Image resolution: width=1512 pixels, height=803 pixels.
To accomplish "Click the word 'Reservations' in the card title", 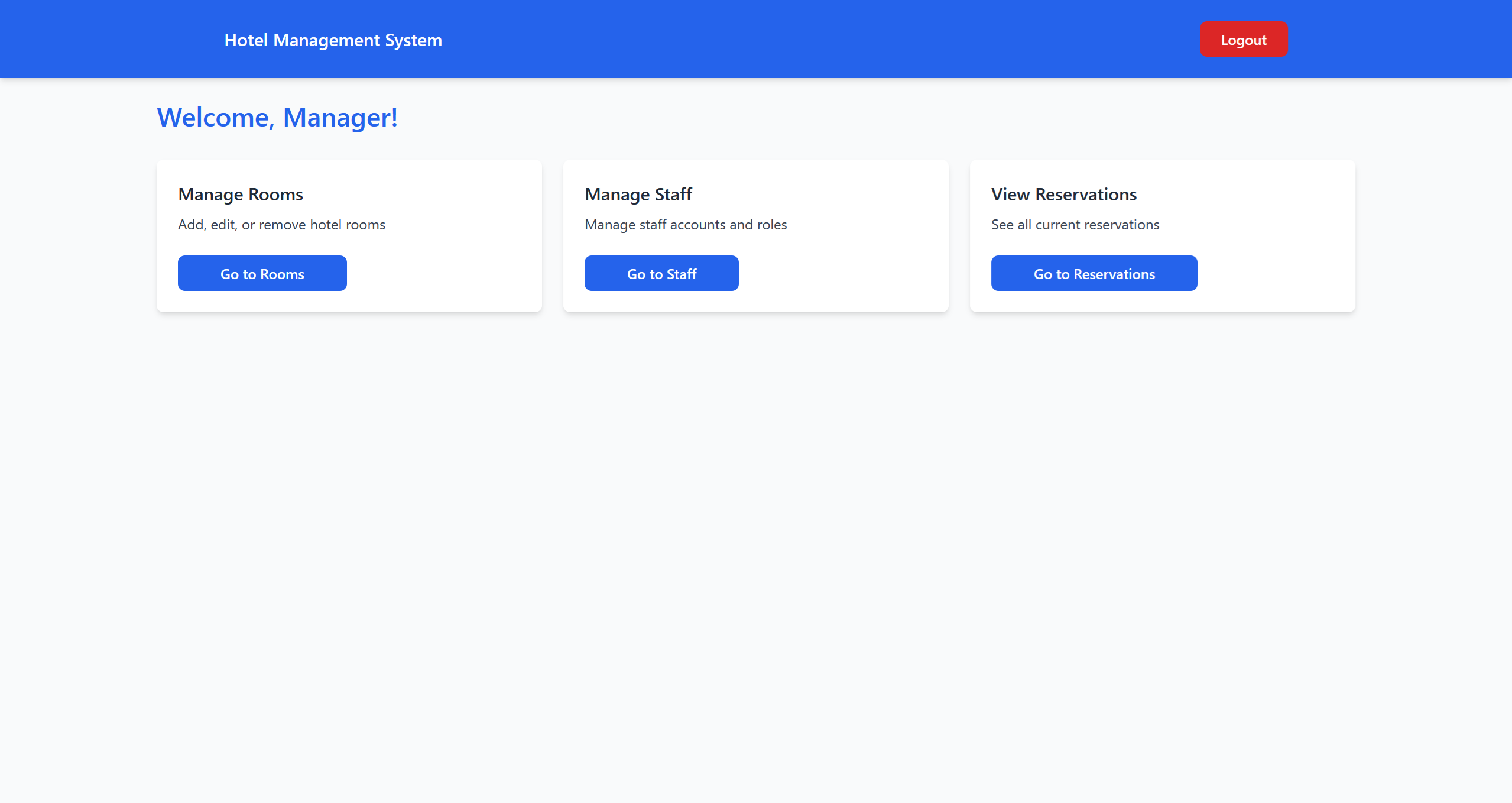I will pyautogui.click(x=1085, y=195).
